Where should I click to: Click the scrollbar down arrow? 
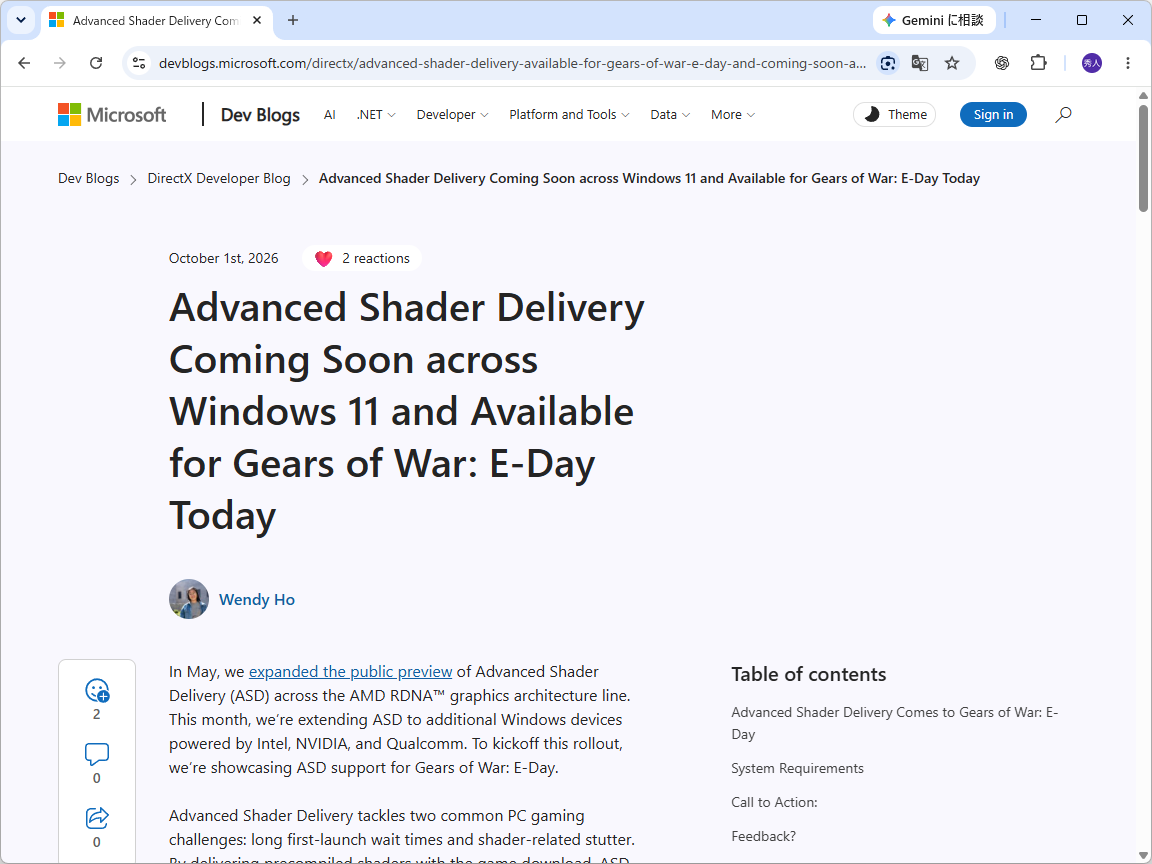click(x=1143, y=856)
